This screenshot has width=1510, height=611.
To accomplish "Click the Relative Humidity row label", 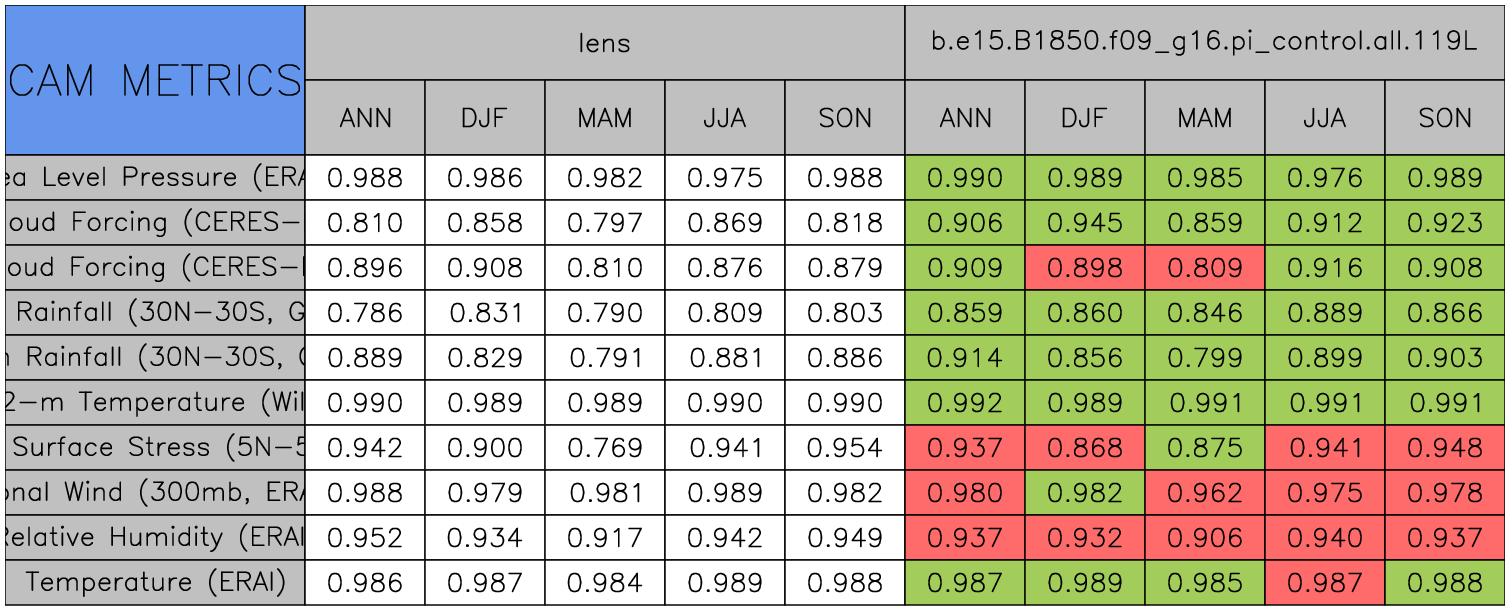I will (x=155, y=537).
